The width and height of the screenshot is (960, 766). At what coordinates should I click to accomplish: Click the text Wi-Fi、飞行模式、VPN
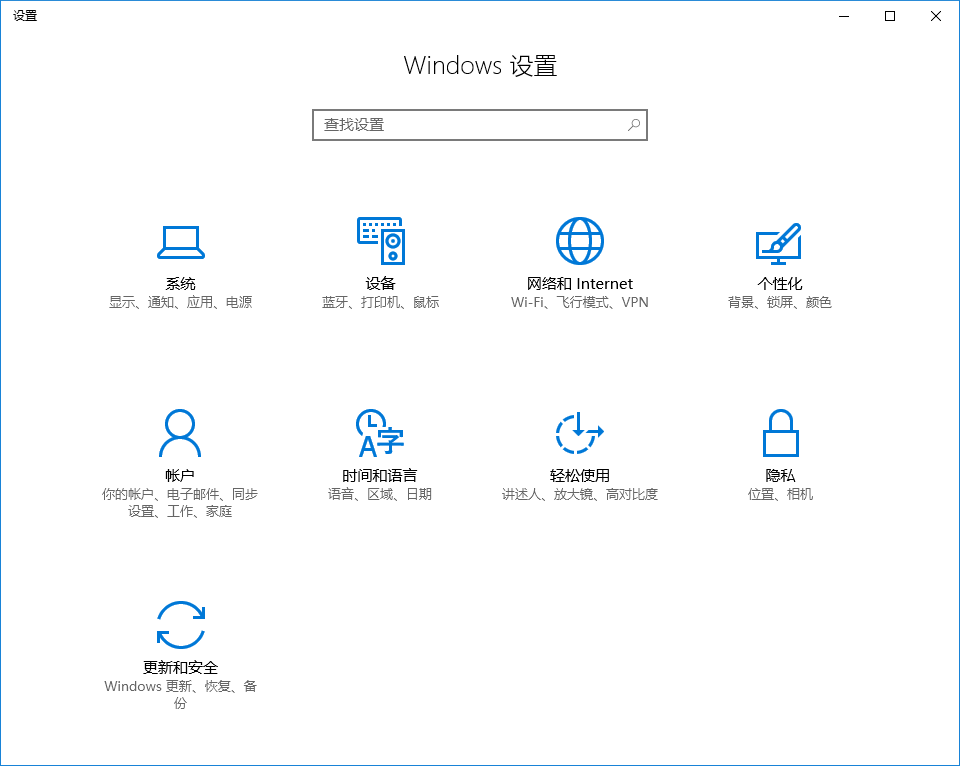[x=580, y=302]
